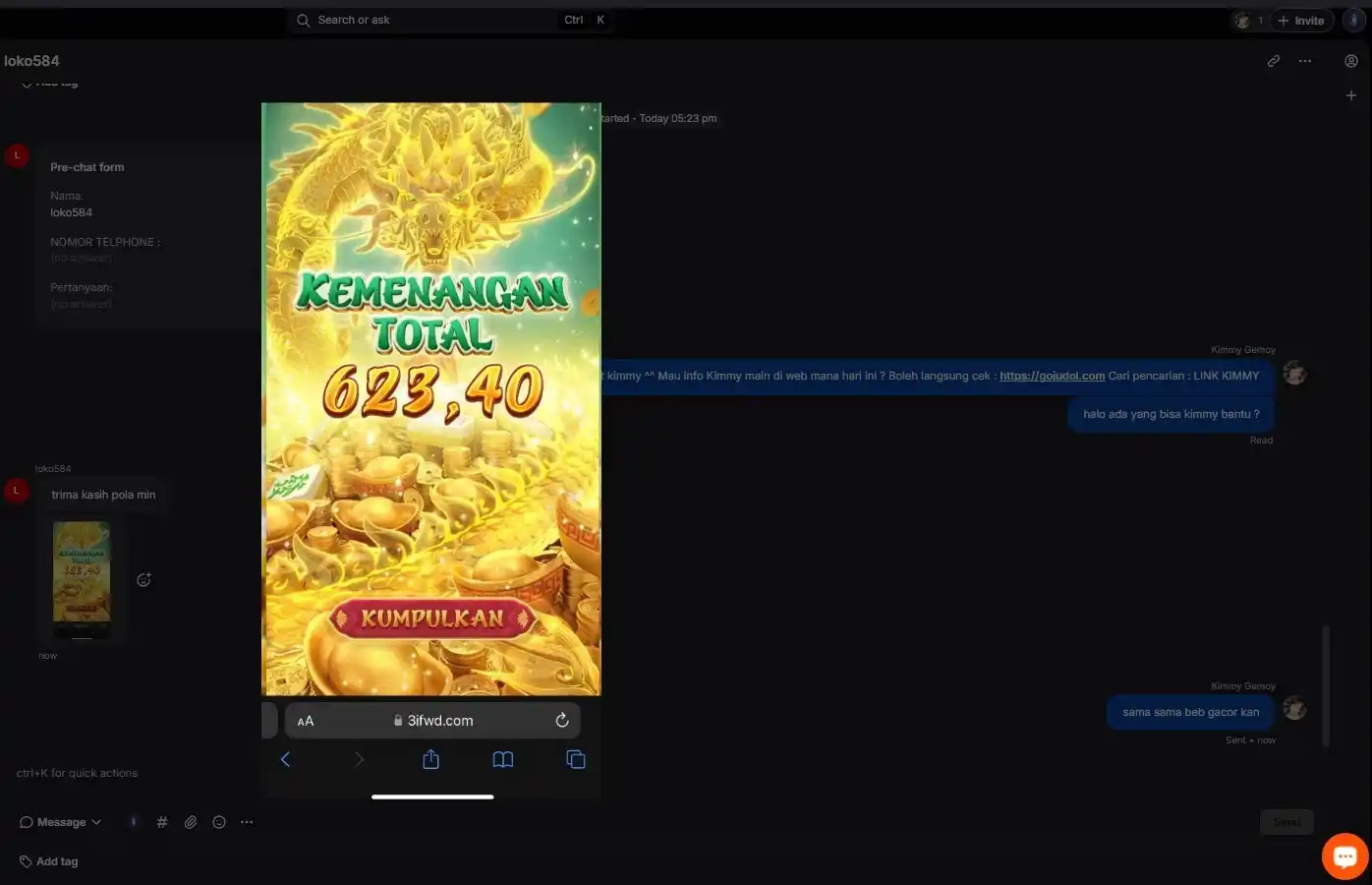This screenshot has width=1372, height=885.
Task: Copy the conversation link icon near loko584
Action: tap(1274, 60)
